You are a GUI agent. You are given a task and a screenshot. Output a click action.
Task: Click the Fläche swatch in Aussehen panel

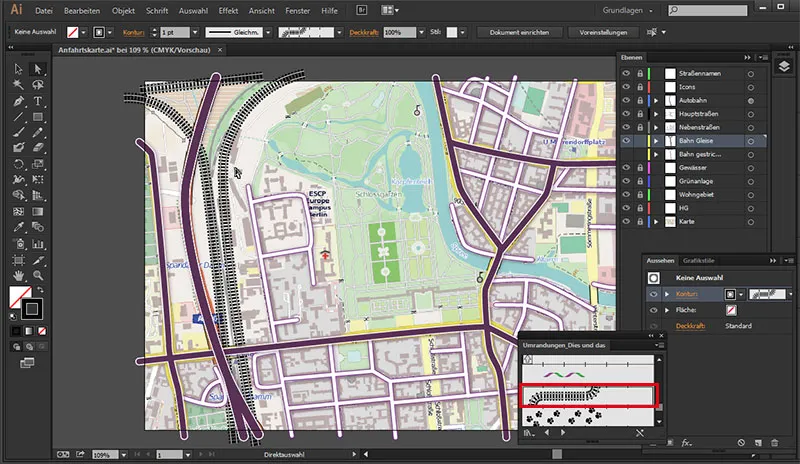click(x=731, y=310)
